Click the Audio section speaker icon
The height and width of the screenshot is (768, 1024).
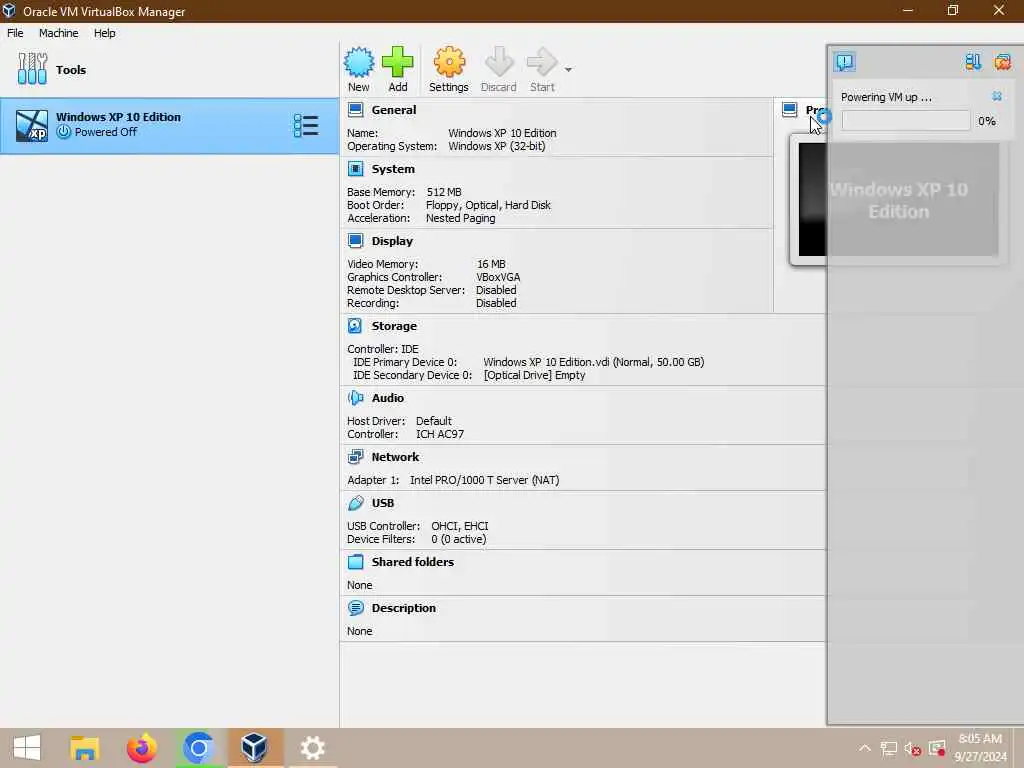point(355,398)
